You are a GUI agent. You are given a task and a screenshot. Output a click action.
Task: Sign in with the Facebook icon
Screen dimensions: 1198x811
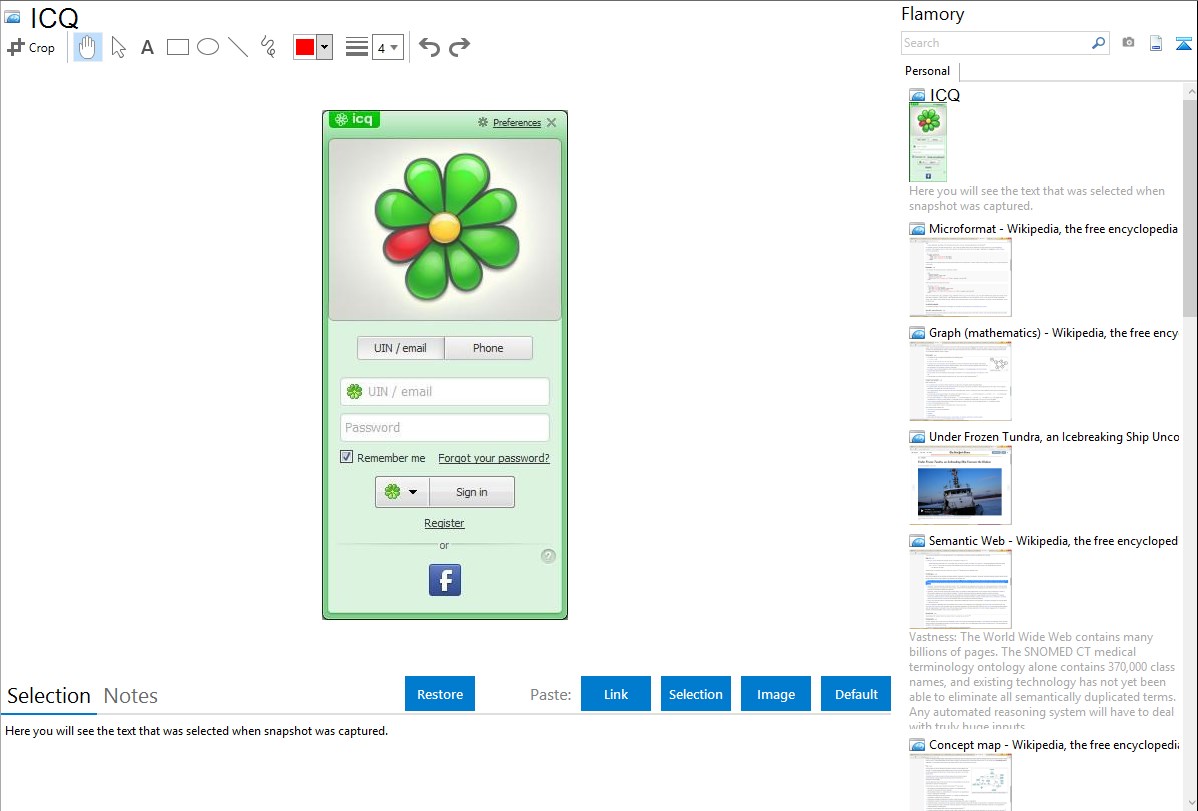point(445,580)
